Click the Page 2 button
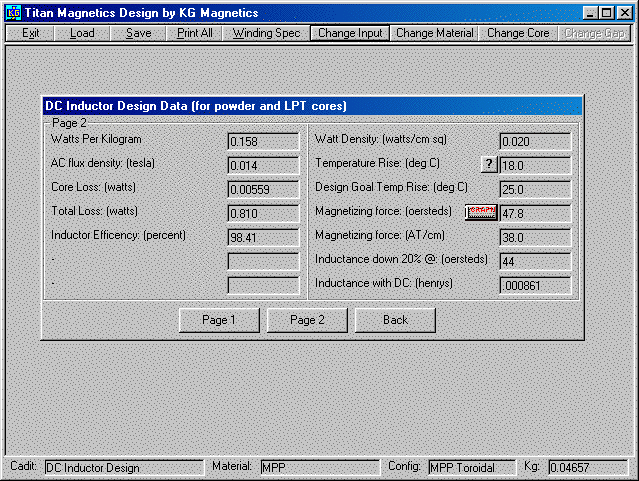The width and height of the screenshot is (639, 481). click(307, 320)
